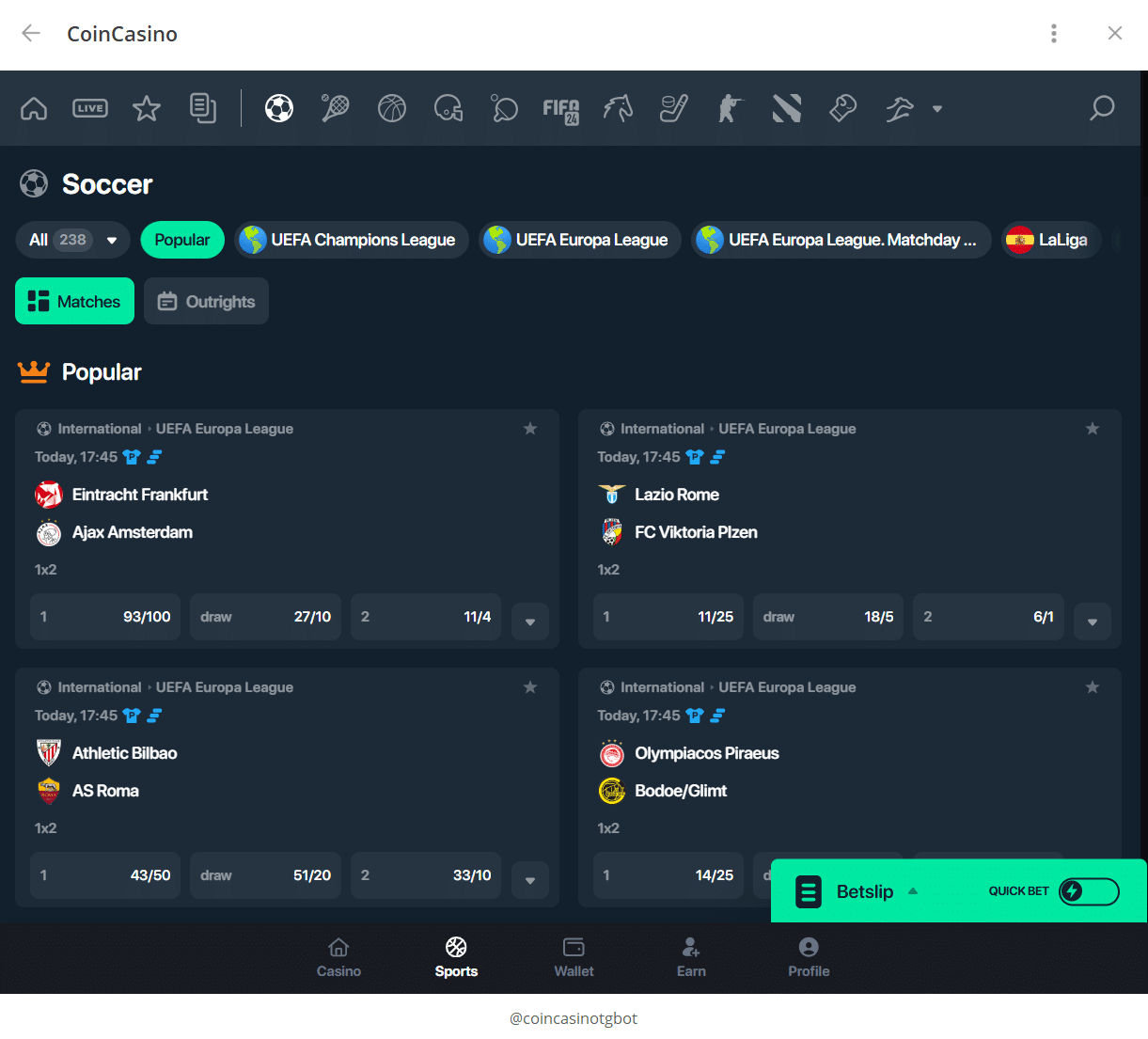
Task: Open the Wallet bottom tab
Action: (x=574, y=958)
